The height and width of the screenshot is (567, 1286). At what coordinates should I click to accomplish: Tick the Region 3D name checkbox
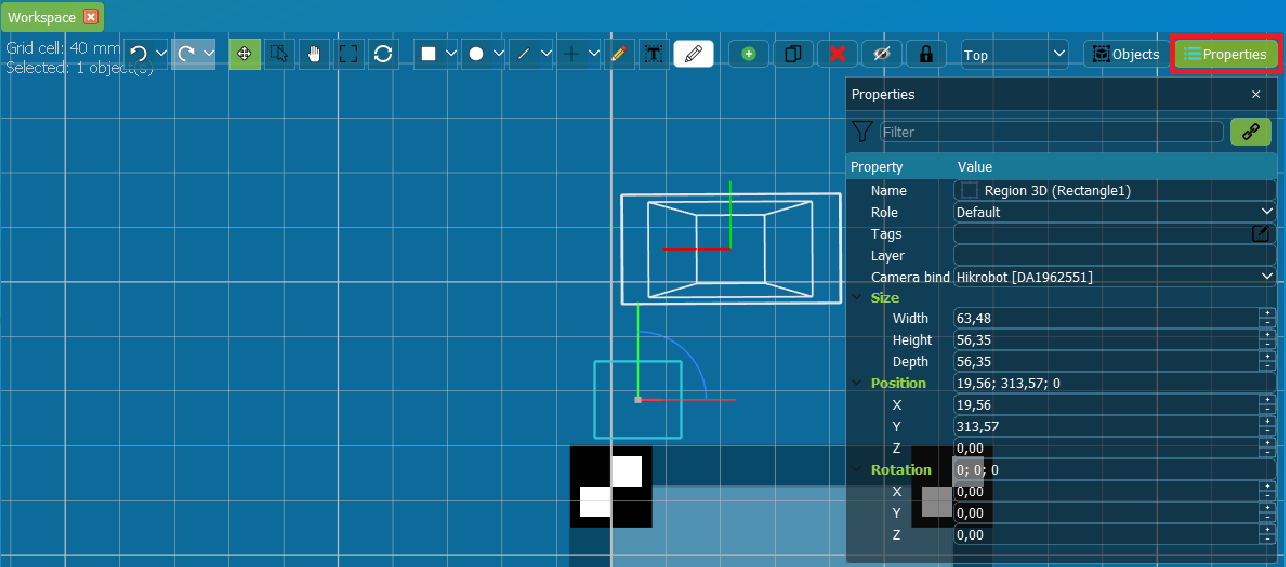coord(969,190)
